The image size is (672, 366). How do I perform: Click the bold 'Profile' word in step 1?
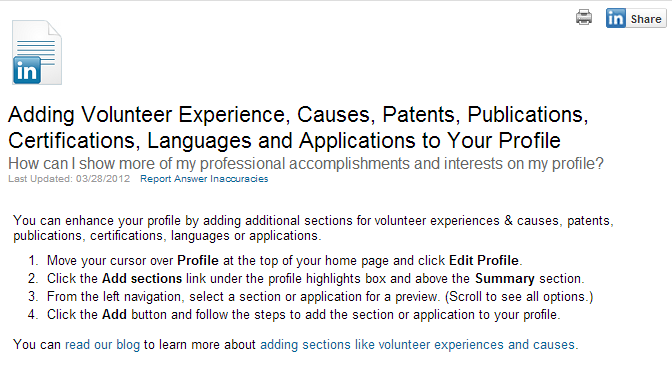[x=198, y=261]
